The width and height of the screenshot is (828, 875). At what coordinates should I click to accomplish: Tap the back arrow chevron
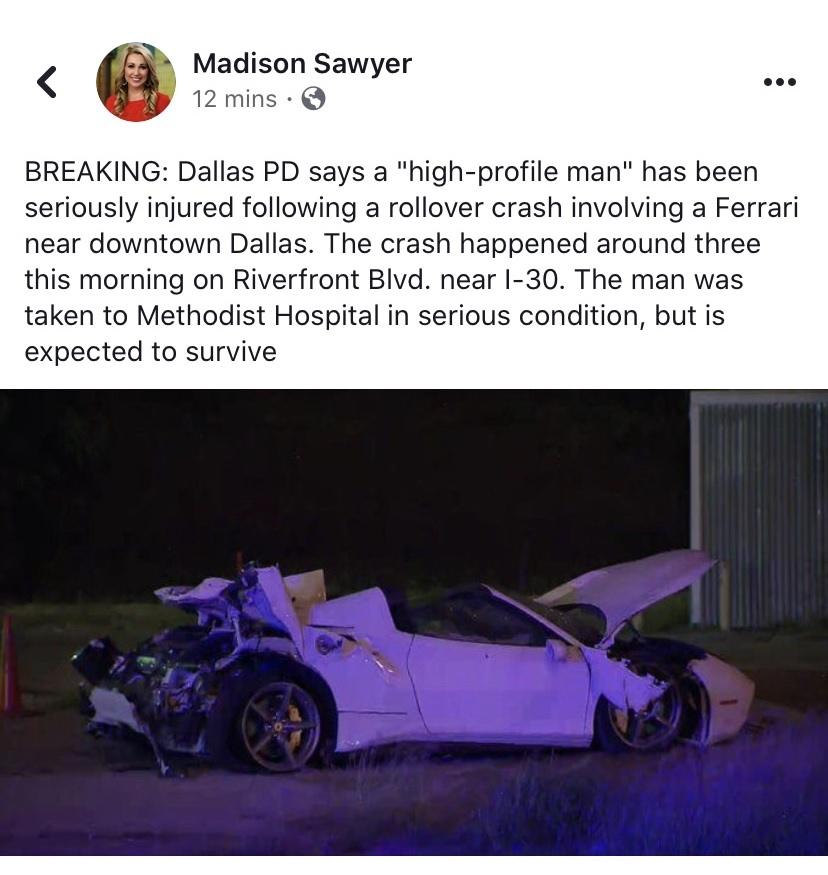(47, 82)
